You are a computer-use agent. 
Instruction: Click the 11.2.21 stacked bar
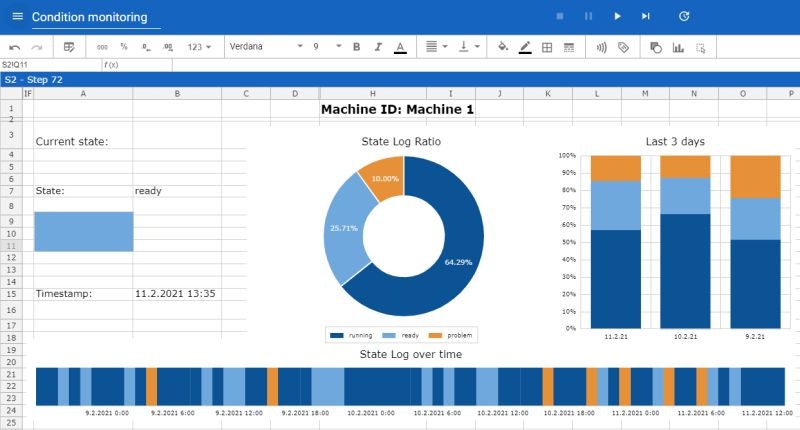616,242
